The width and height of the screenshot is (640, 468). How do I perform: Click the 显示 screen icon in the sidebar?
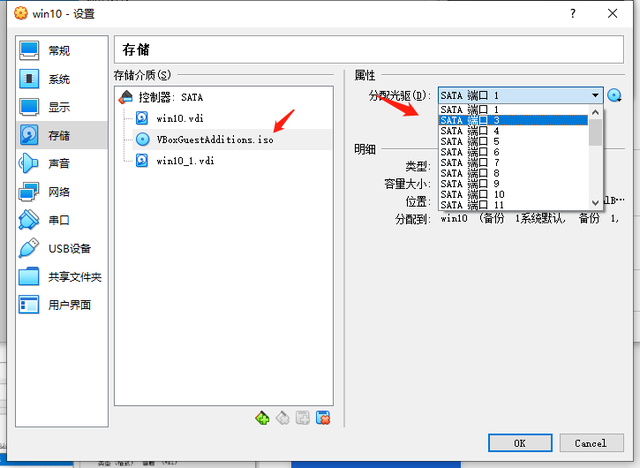(x=29, y=107)
